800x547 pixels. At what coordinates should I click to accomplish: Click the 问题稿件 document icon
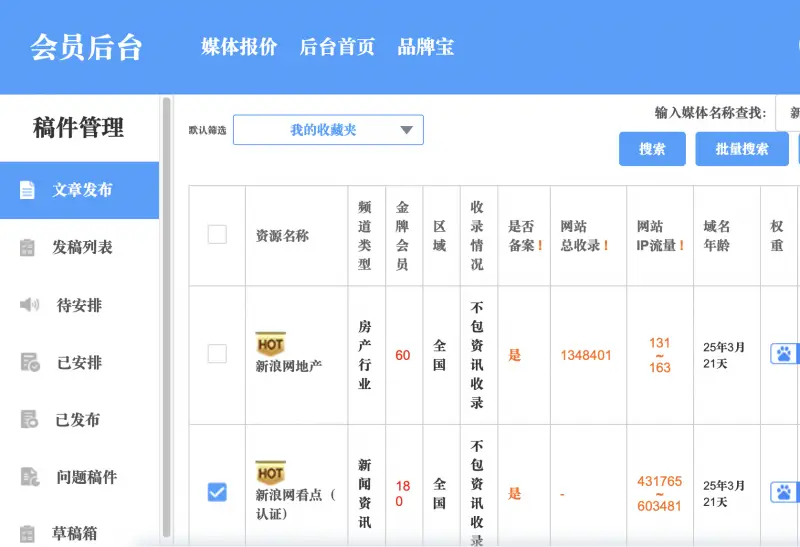(x=29, y=477)
